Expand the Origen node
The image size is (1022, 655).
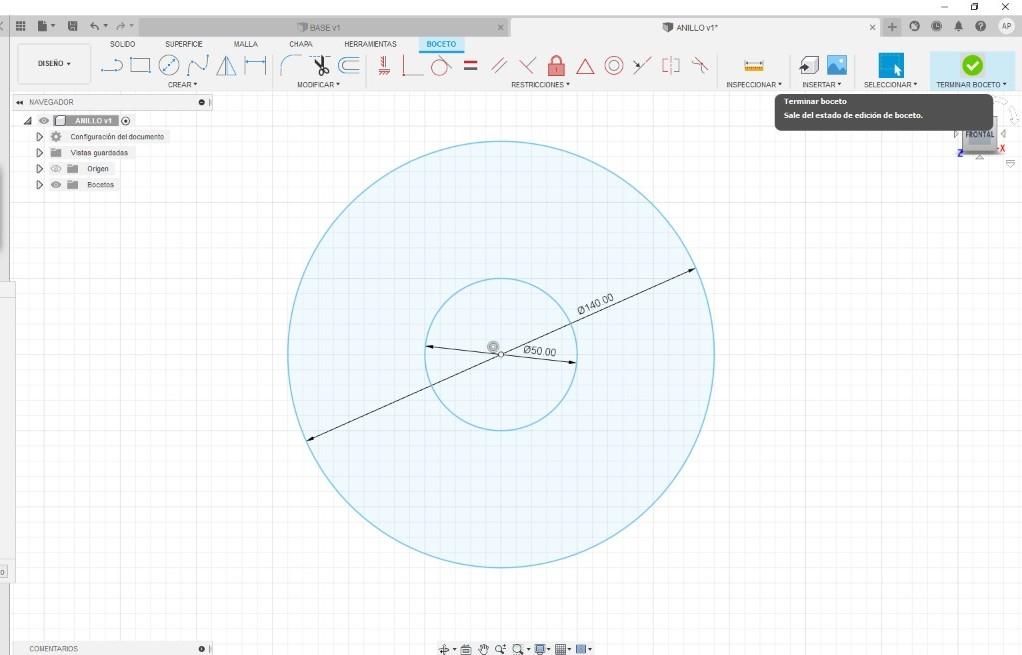(x=39, y=169)
